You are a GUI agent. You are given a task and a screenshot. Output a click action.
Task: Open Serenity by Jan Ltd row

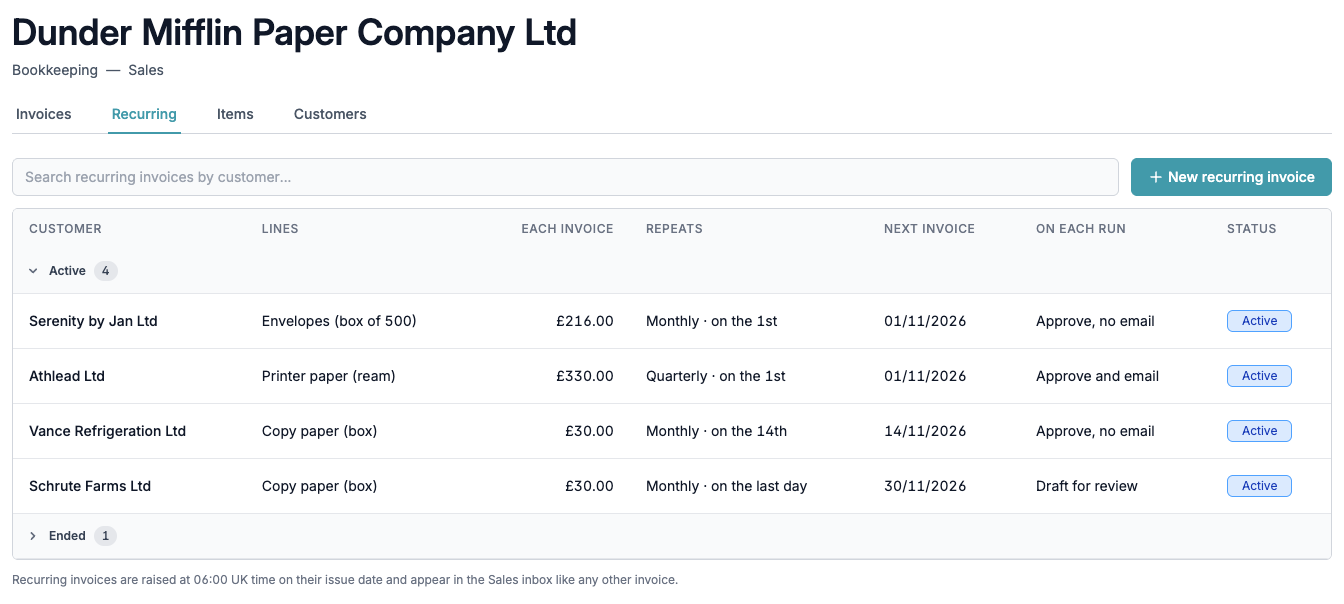tap(672, 321)
